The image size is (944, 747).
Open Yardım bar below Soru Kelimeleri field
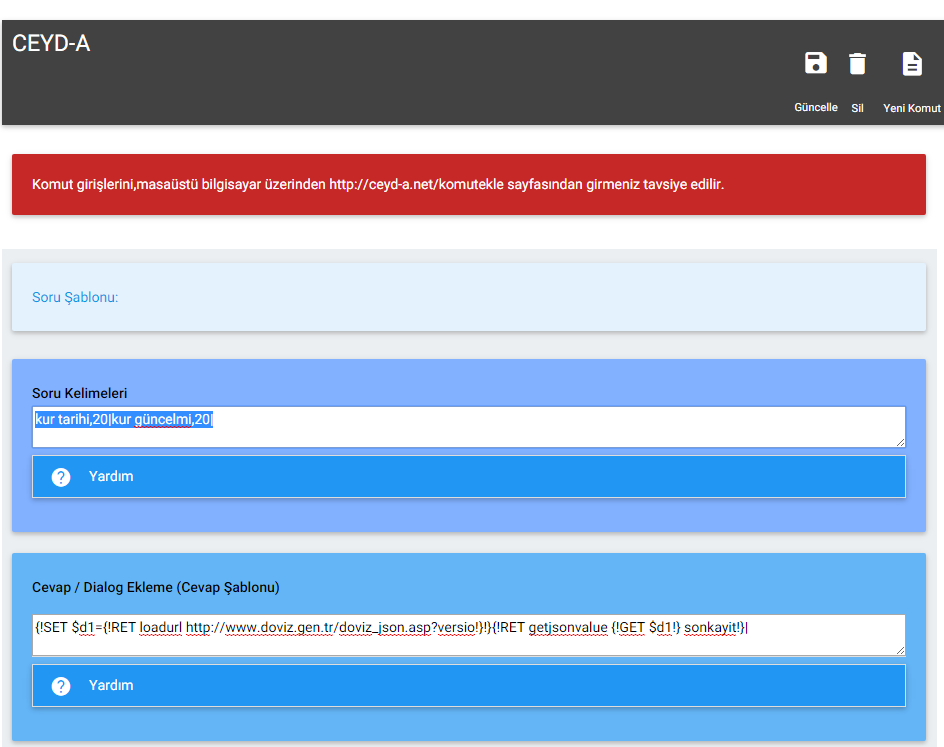pyautogui.click(x=468, y=477)
